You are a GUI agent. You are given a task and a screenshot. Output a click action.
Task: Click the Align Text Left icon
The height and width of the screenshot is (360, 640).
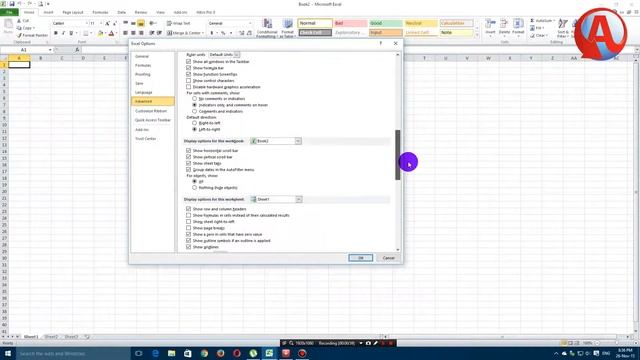point(125,33)
